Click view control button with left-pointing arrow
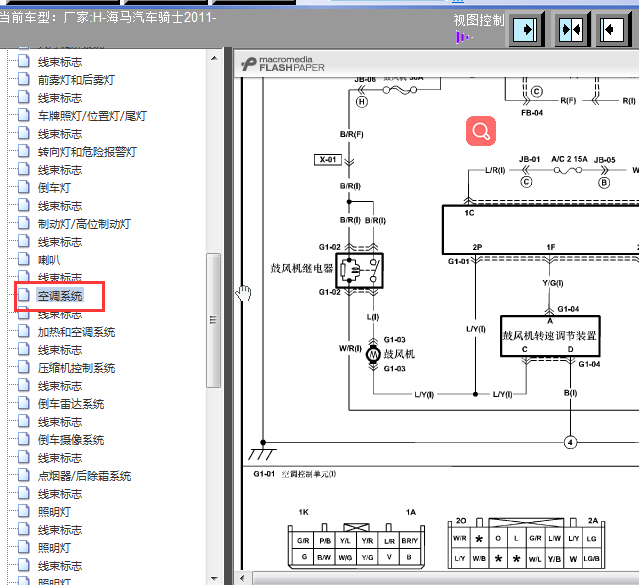639x585 pixels. 613,29
